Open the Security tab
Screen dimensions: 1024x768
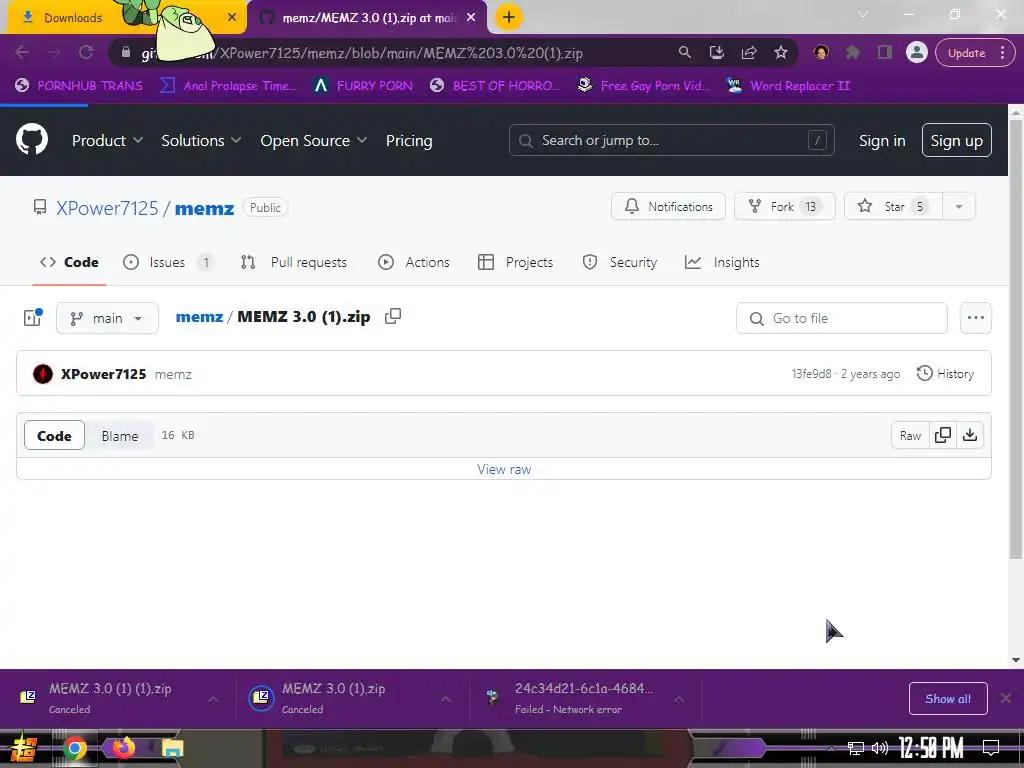click(x=620, y=262)
